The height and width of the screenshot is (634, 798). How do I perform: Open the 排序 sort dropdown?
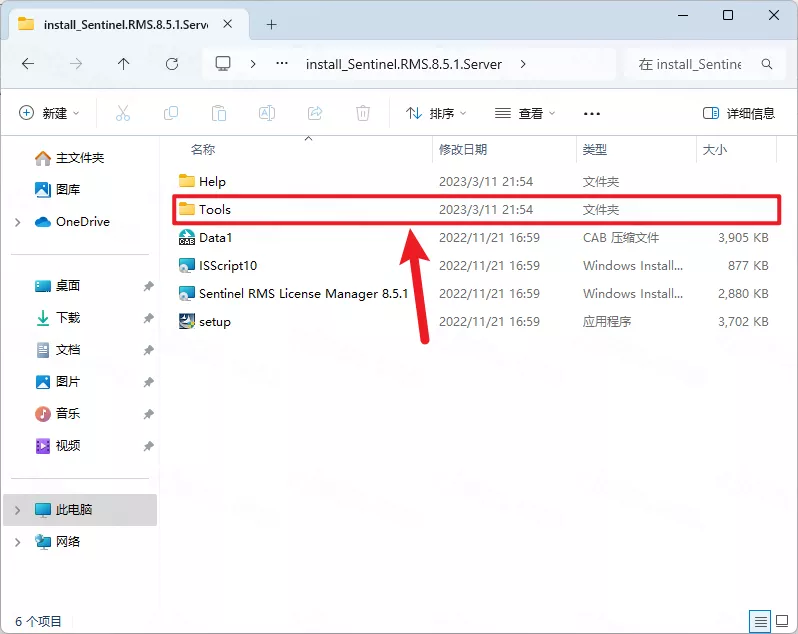pos(436,114)
